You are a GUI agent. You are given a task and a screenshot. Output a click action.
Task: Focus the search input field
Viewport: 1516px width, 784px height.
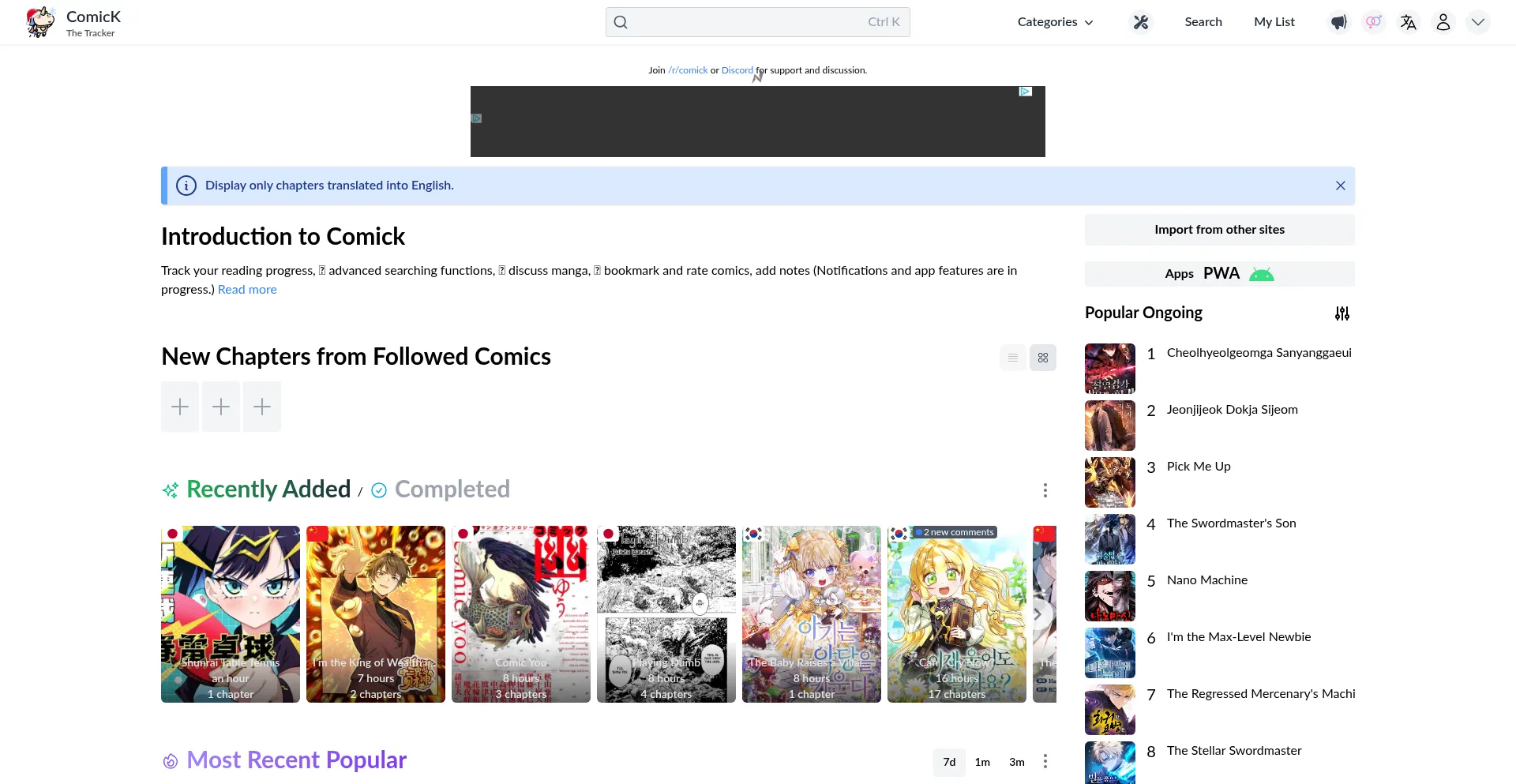758,22
